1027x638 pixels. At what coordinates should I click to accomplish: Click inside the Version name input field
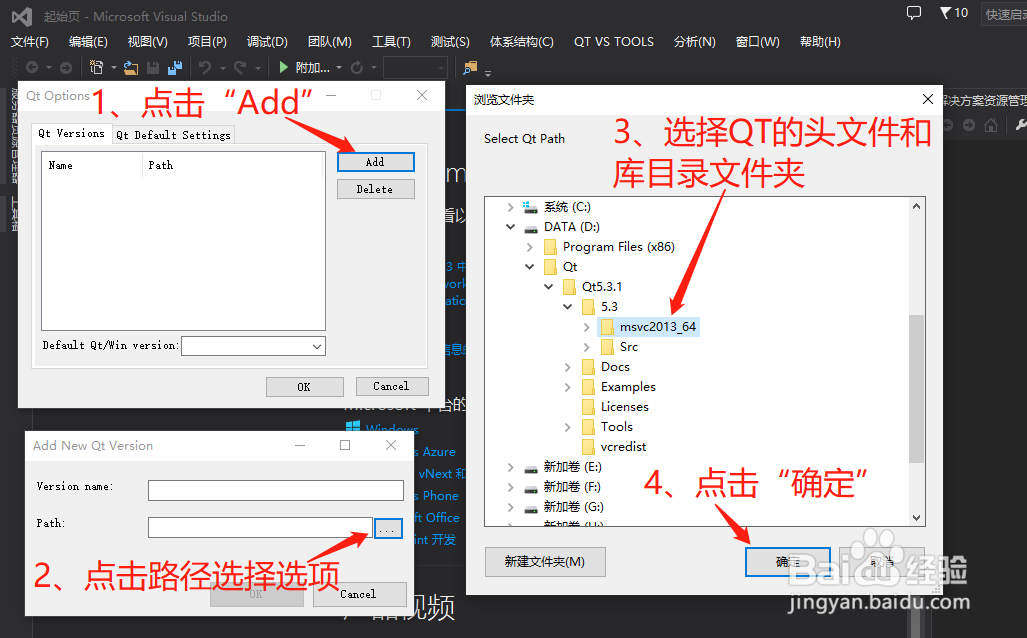coord(275,490)
